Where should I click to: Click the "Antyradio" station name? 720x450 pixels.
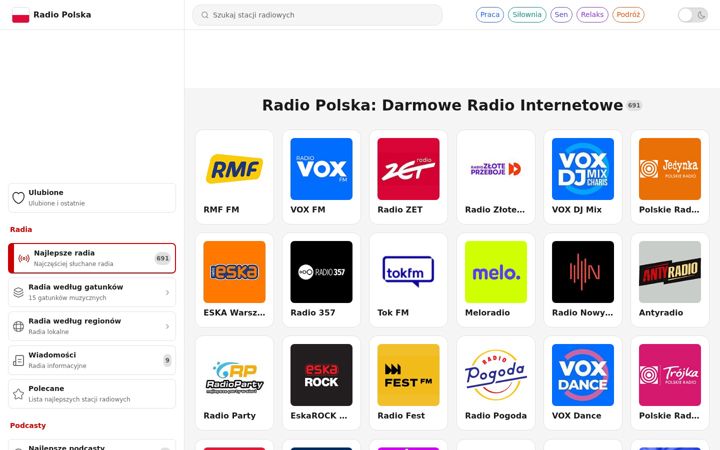[x=661, y=313]
